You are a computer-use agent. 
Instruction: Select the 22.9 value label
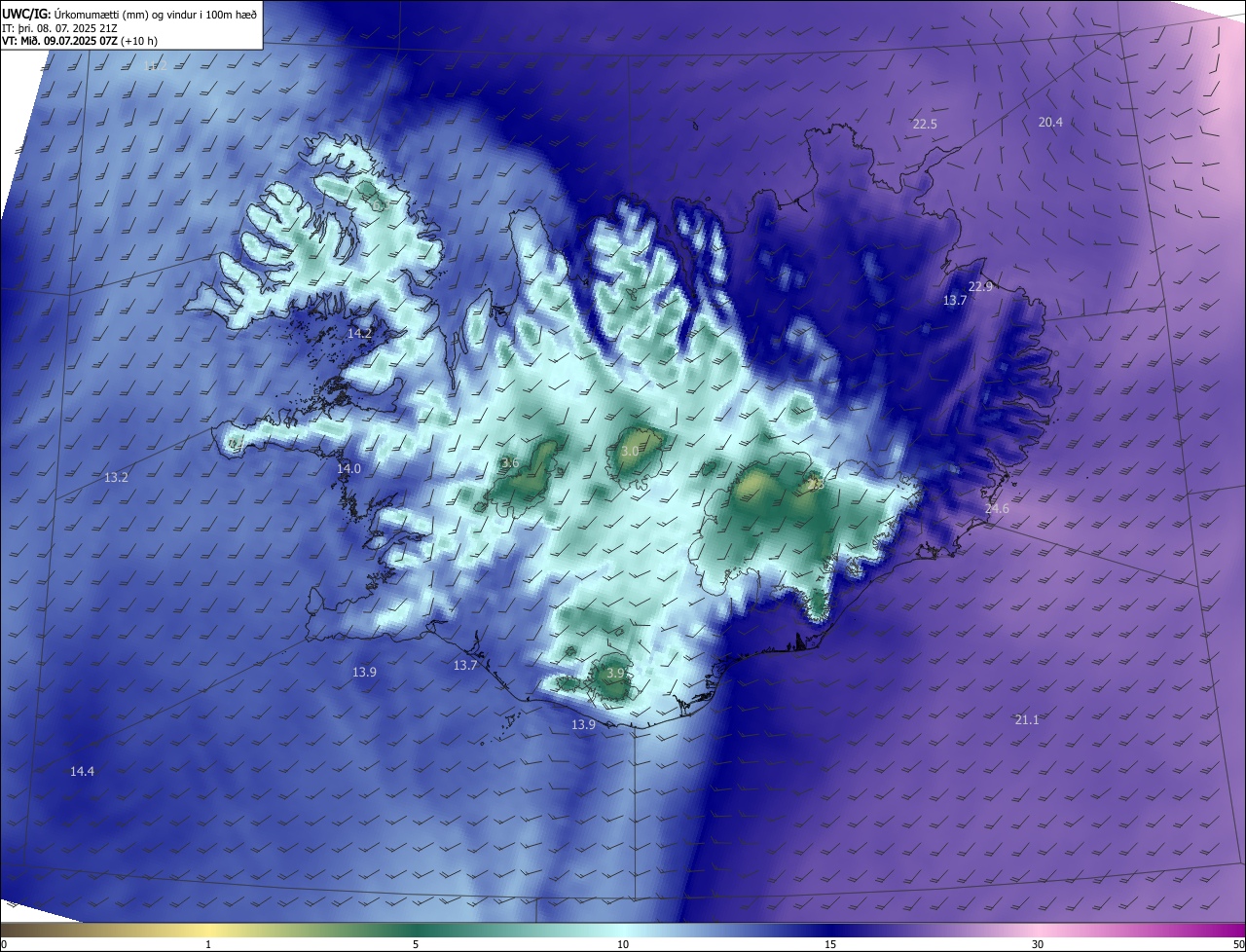(980, 286)
